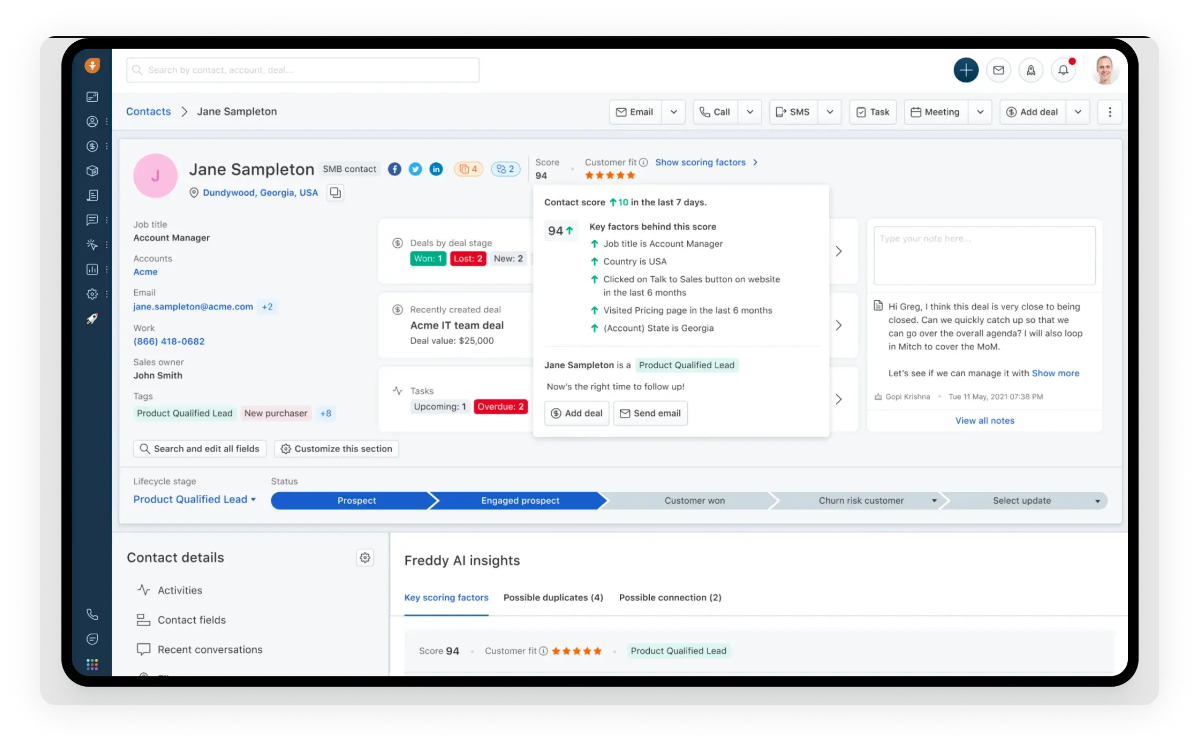Screen dimensions: 1199x749
Task: Open the Churn risk customer status dropdown
Action: click(x=934, y=501)
